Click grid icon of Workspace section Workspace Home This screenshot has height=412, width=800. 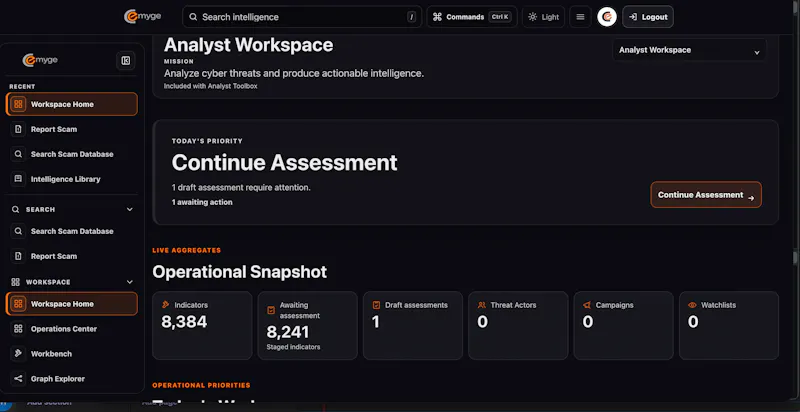pos(18,304)
